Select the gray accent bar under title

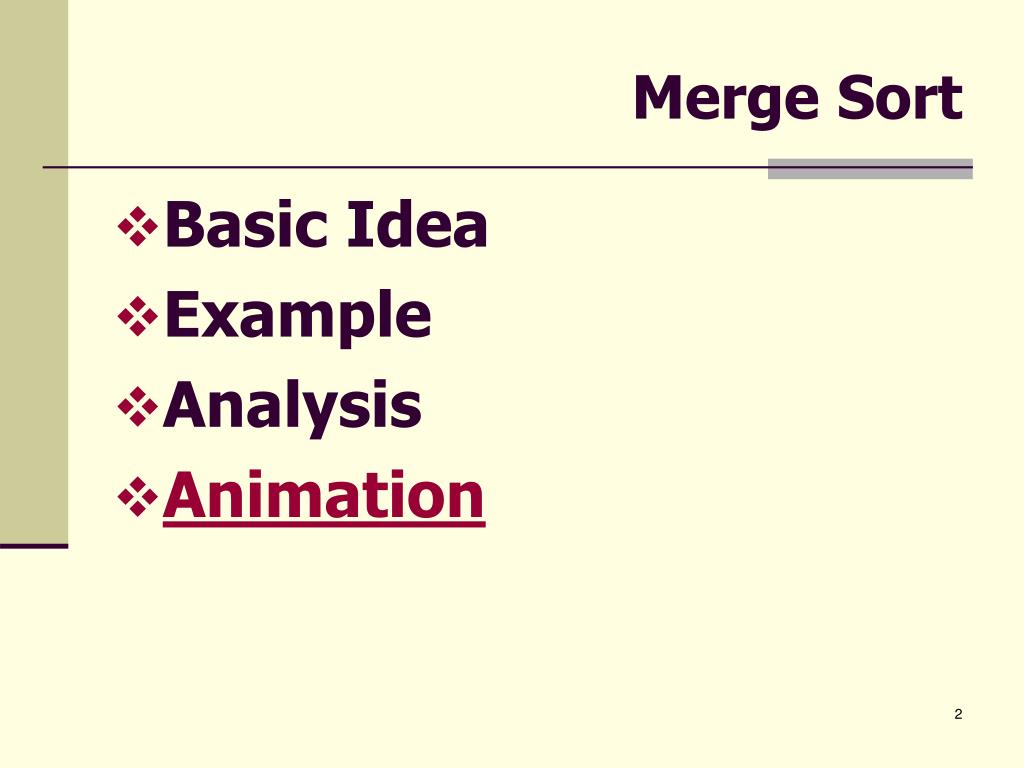point(870,168)
